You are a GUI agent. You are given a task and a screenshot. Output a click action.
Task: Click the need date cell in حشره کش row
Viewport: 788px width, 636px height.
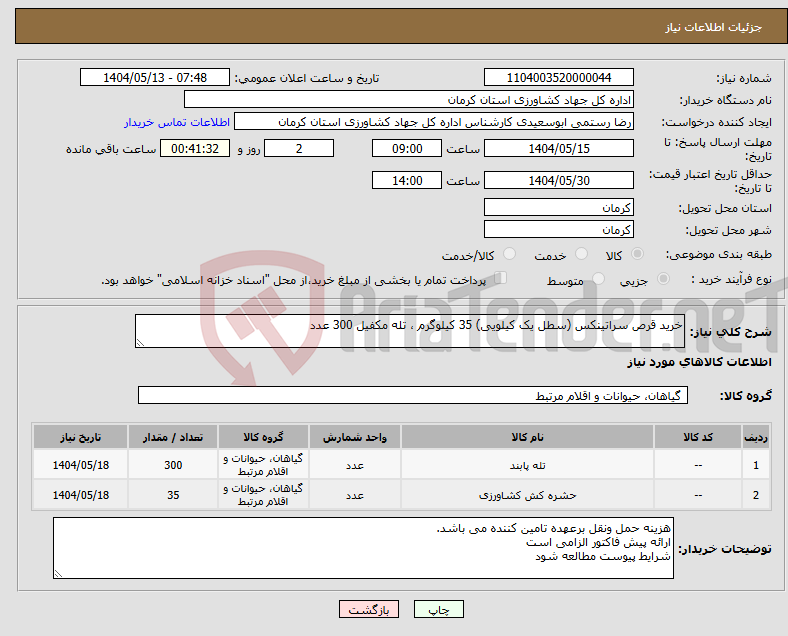(80, 495)
